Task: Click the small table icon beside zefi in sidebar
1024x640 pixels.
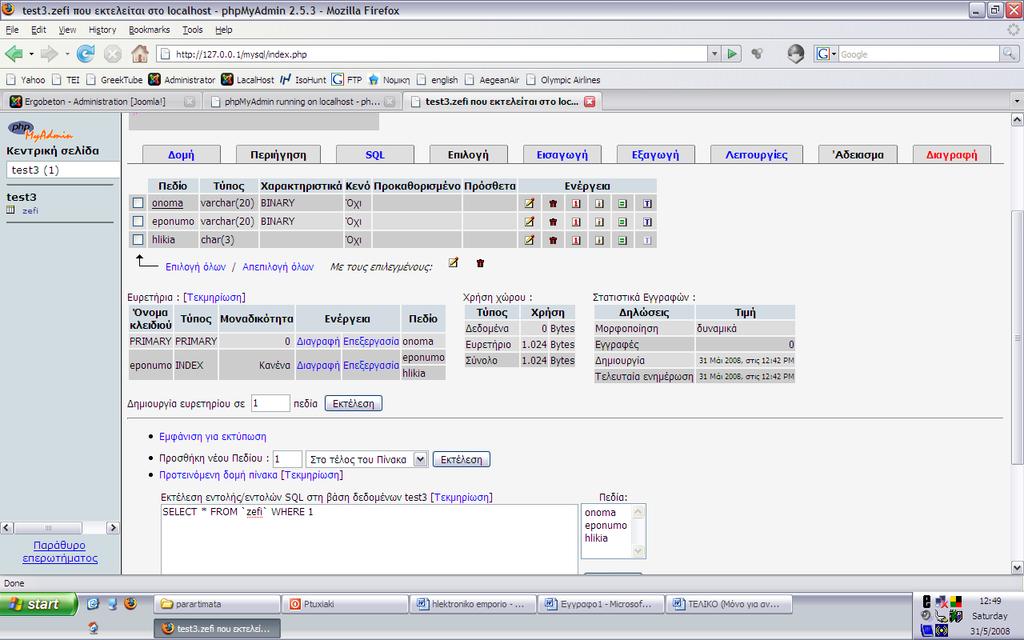Action: point(10,210)
